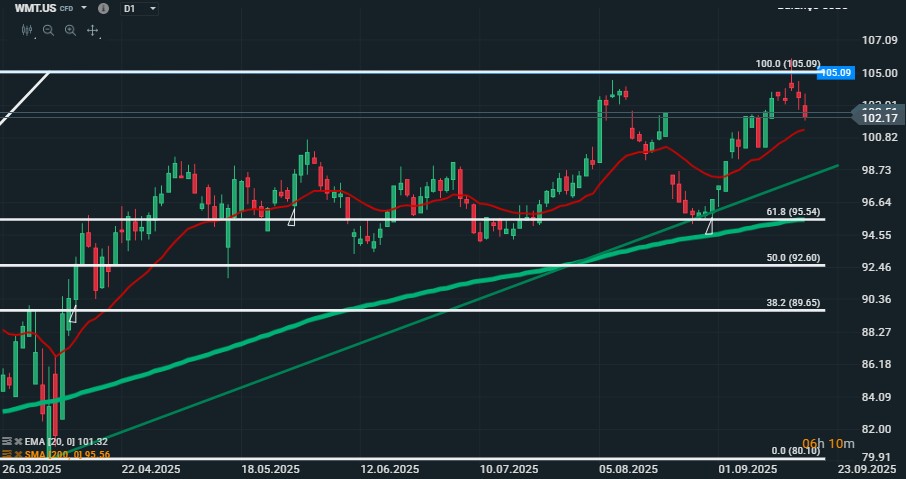Open the chart type candlestick menu

(x=27, y=30)
